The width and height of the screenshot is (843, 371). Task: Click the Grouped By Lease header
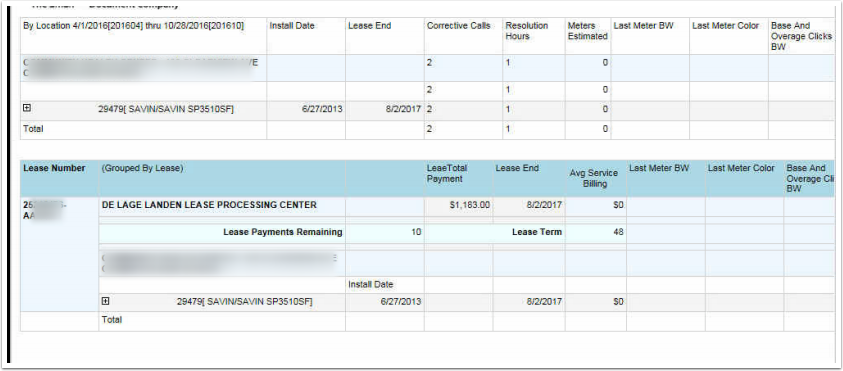[x=142, y=168]
